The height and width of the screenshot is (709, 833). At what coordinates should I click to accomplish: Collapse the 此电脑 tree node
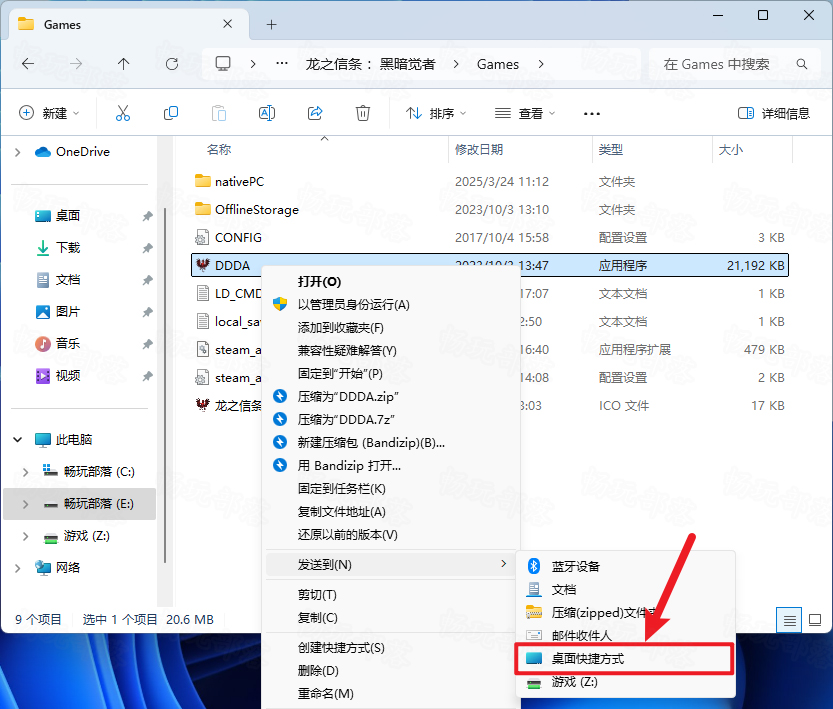point(18,440)
